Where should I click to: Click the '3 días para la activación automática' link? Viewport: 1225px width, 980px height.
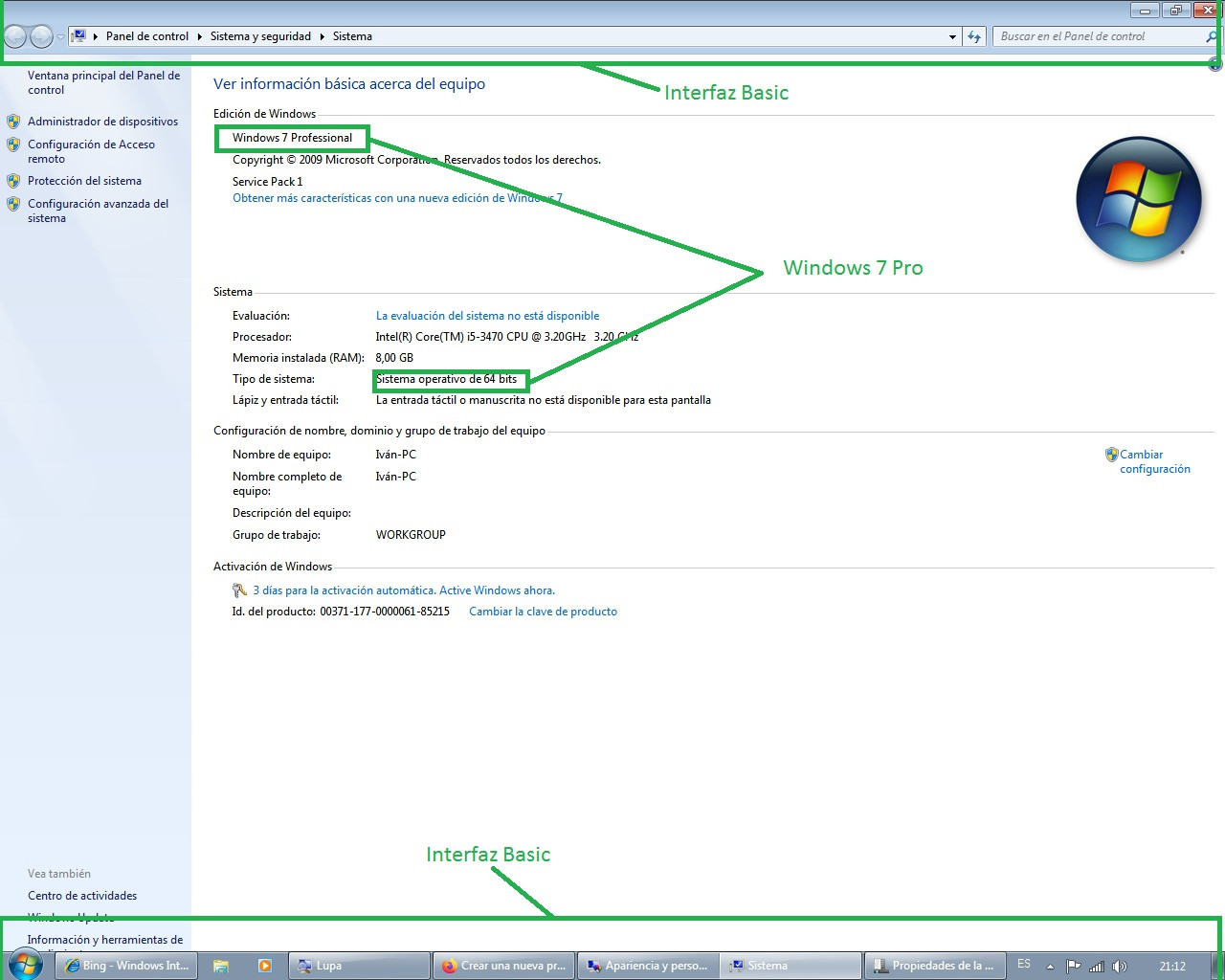[x=404, y=590]
